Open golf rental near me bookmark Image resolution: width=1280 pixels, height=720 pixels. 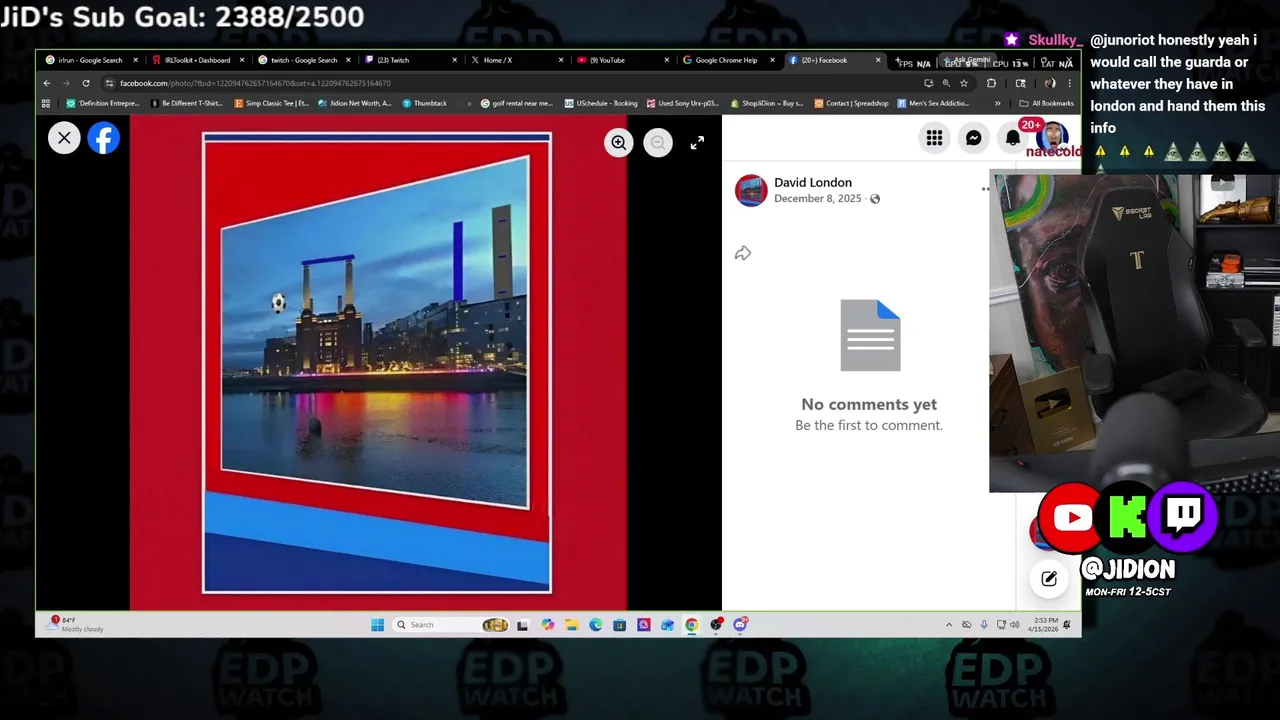coord(516,103)
